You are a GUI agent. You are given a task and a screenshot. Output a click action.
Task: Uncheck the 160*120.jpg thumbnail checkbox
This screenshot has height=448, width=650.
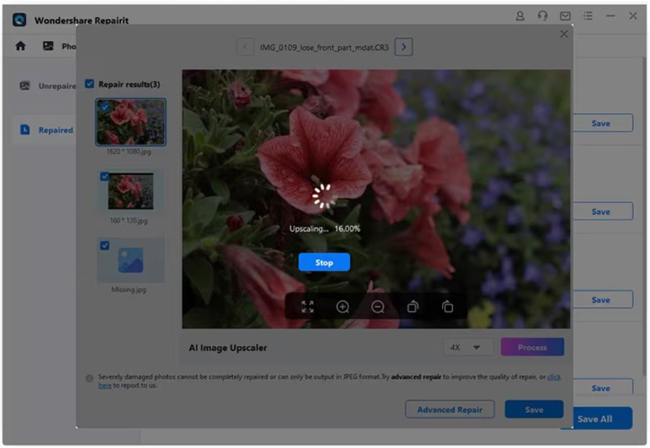(x=105, y=177)
